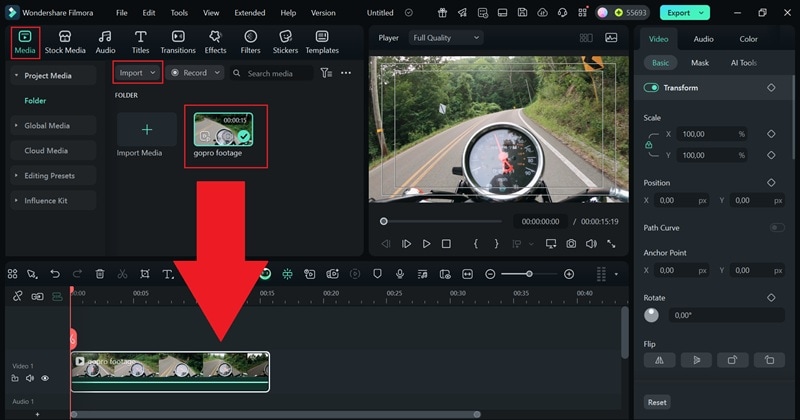Hide the Video 1 track with eye icon
The image size is (800, 420).
pos(45,378)
